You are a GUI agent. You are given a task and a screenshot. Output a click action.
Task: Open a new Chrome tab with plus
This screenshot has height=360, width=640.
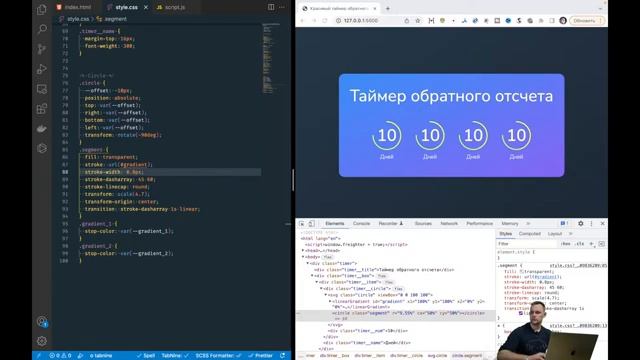point(388,8)
